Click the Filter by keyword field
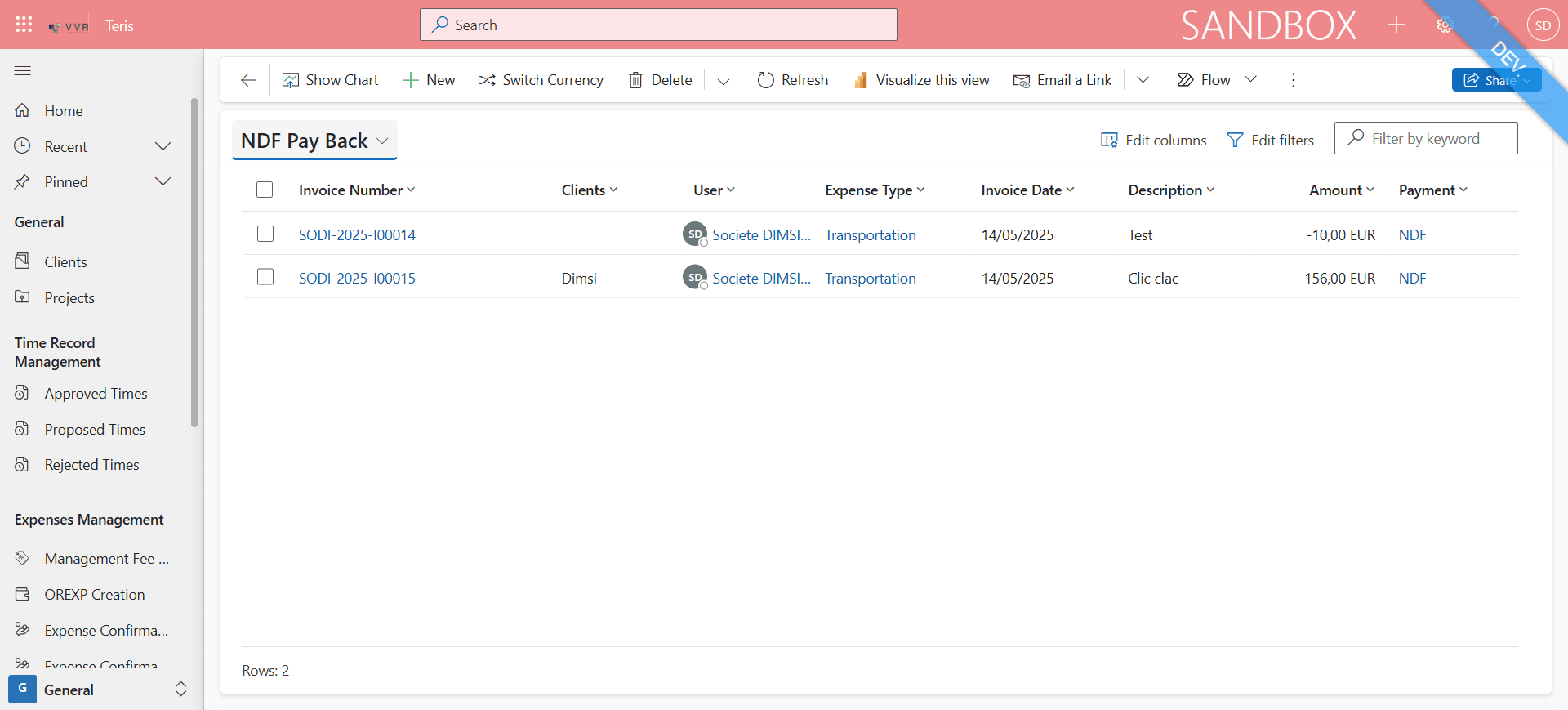Viewport: 1568px width, 710px height. [x=1426, y=138]
